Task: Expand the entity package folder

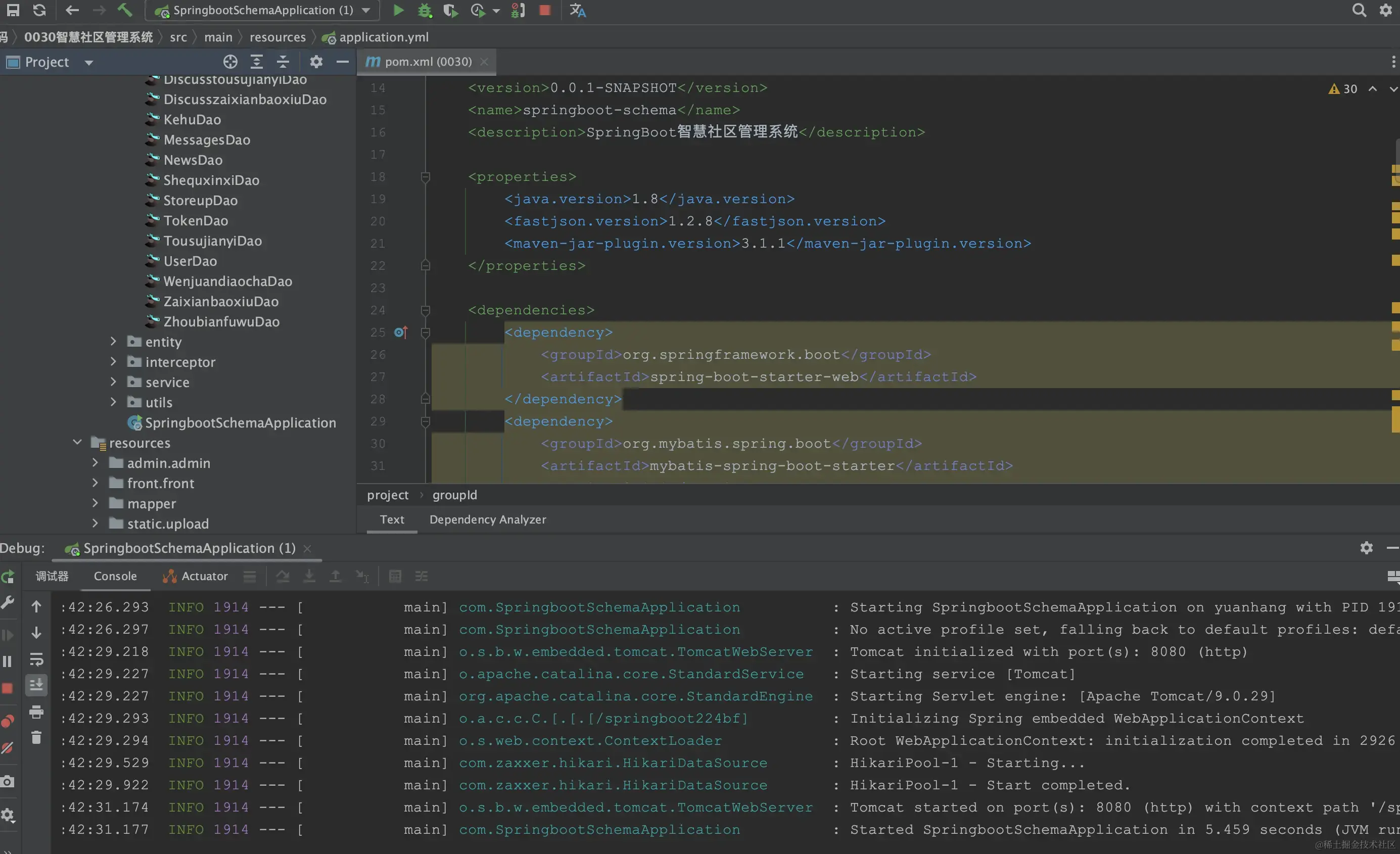Action: coord(113,341)
